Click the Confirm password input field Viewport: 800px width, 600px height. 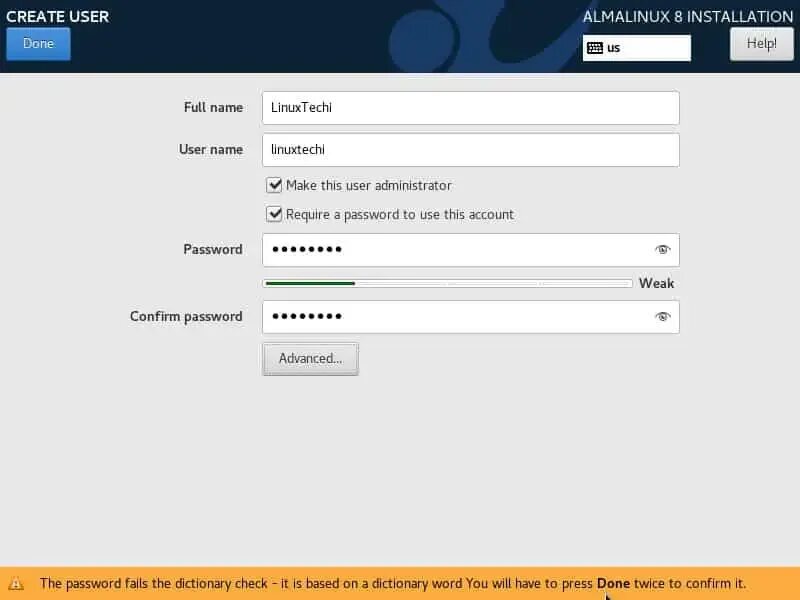click(x=470, y=317)
